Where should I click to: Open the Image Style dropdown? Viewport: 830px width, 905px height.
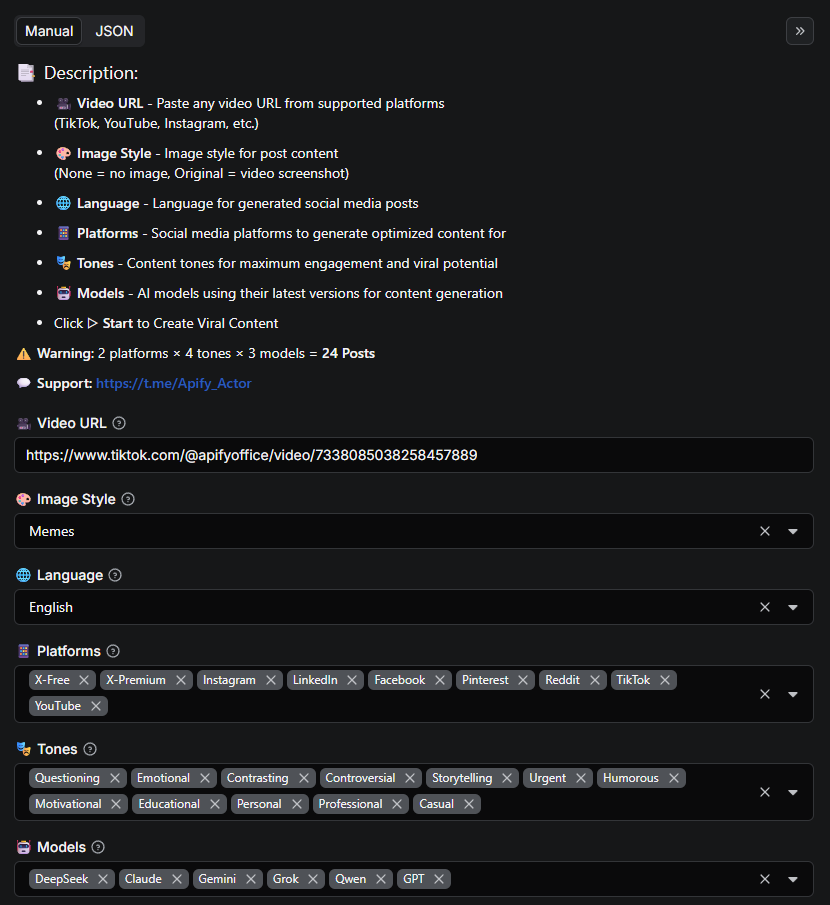[x=793, y=531]
